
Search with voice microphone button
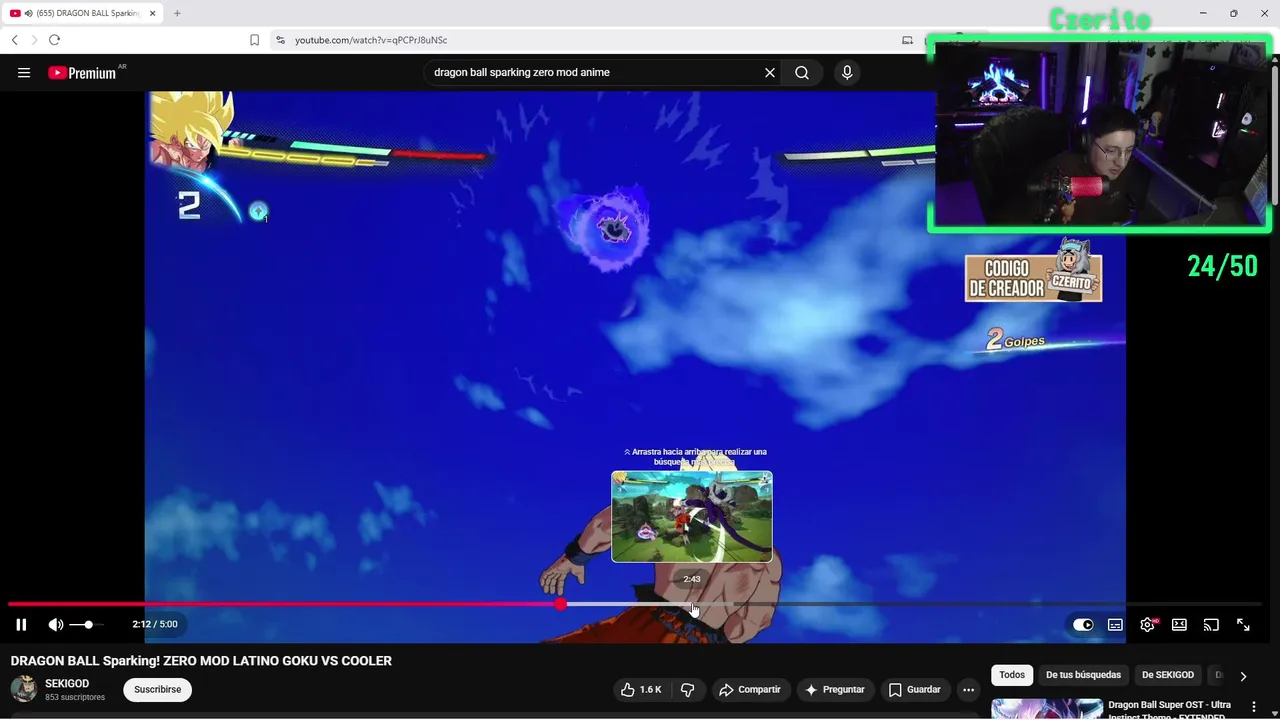(x=847, y=73)
